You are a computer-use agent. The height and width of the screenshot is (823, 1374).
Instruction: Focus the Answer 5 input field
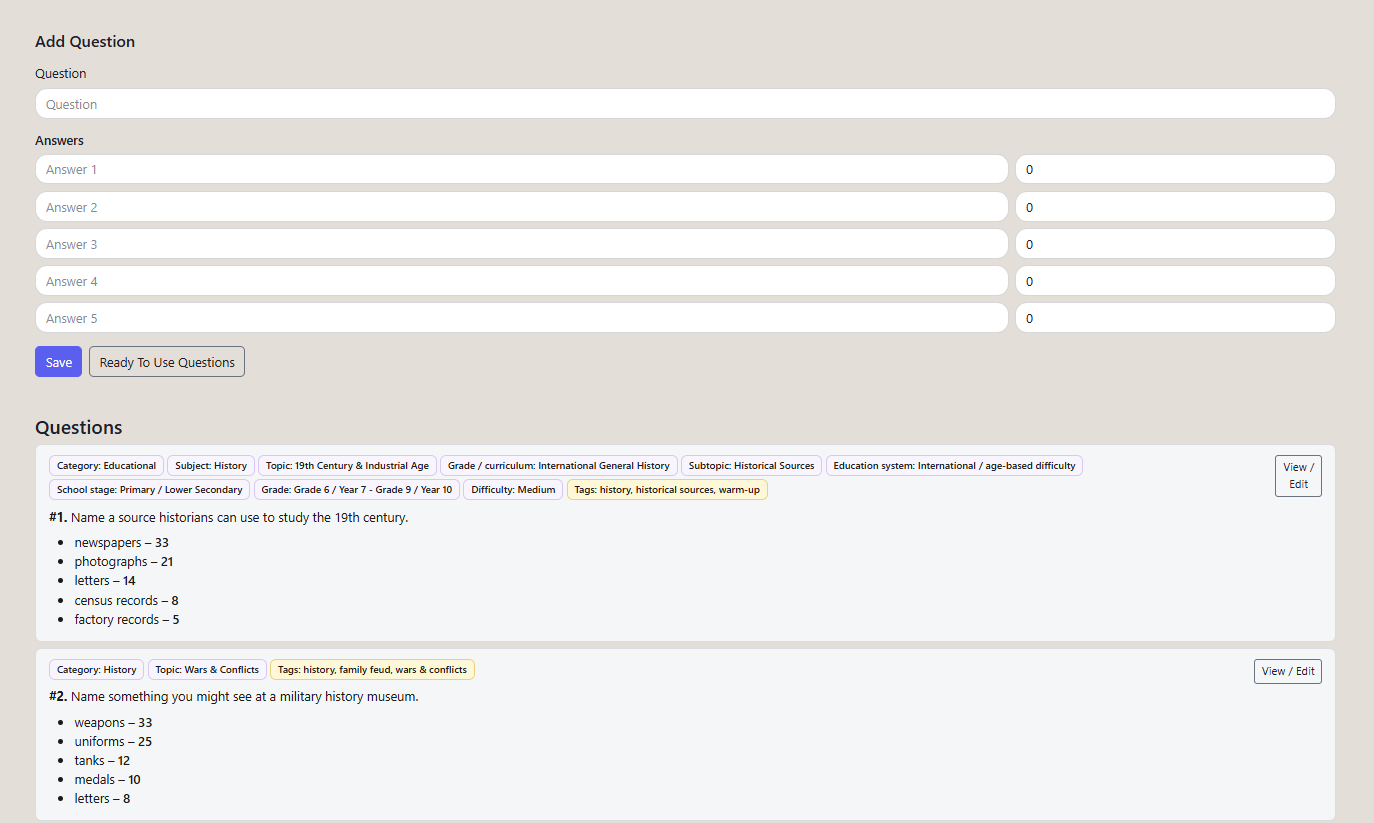[x=521, y=318]
